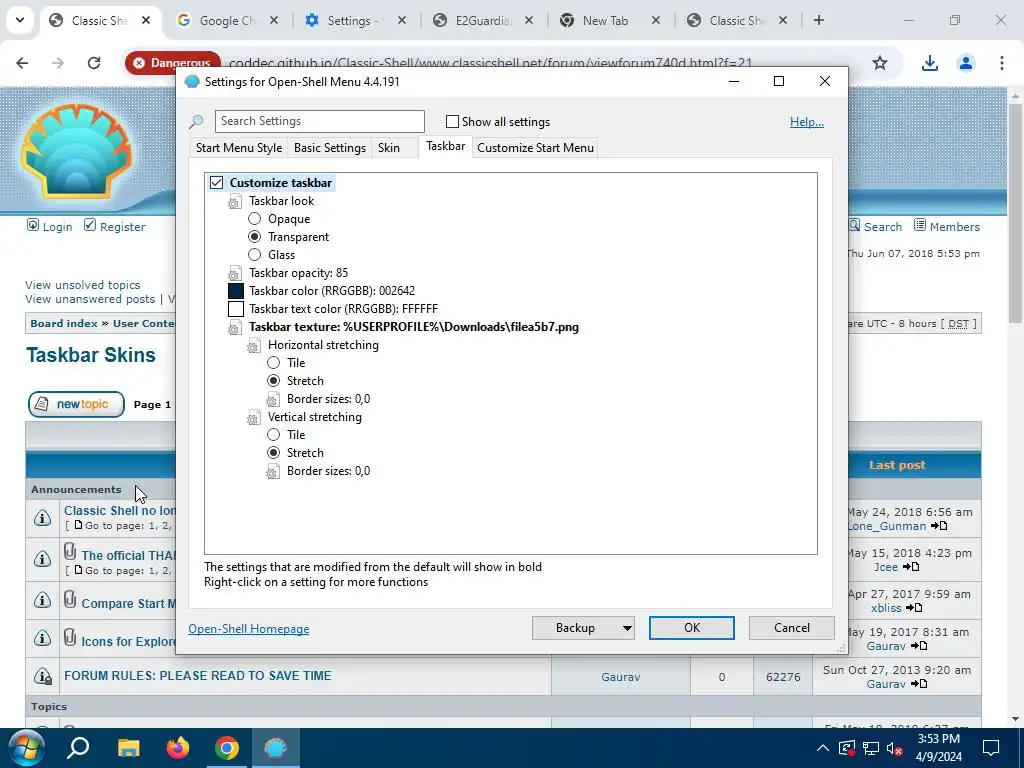Enable Show all settings checkbox
The width and height of the screenshot is (1024, 768).
coord(452,121)
